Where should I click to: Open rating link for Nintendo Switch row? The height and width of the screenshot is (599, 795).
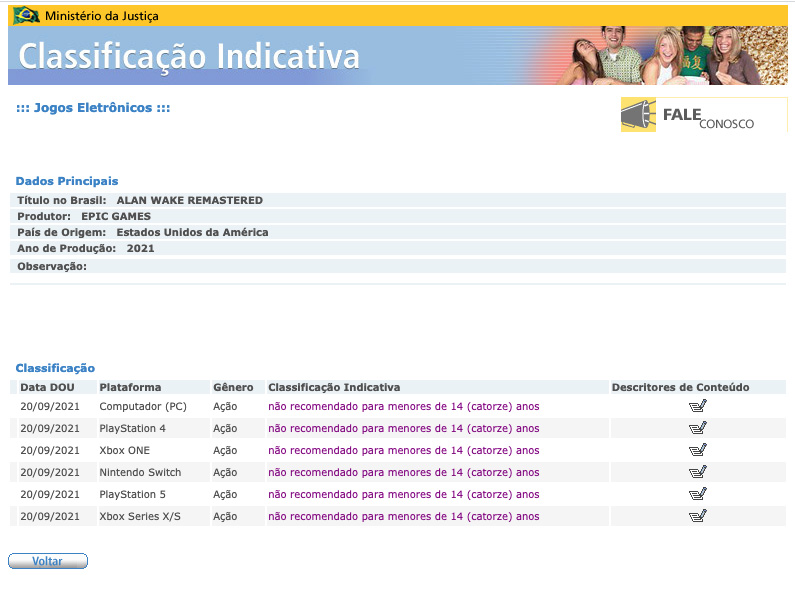[x=404, y=472]
